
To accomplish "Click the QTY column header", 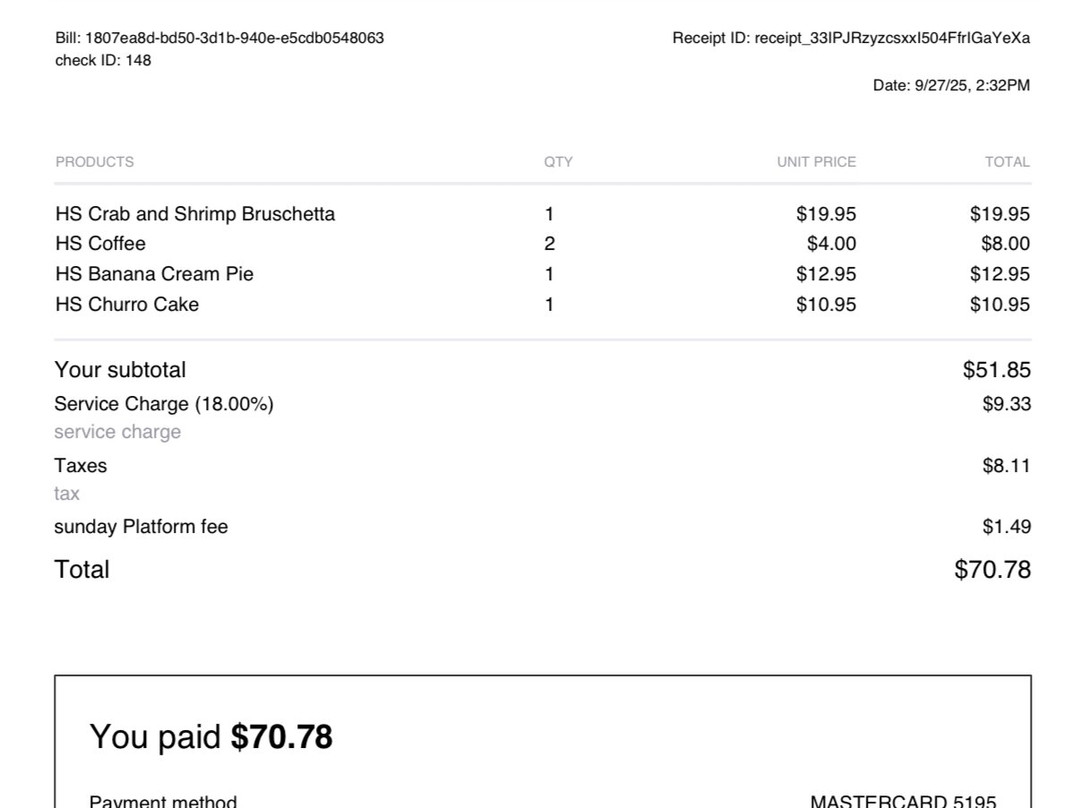I will point(558,162).
